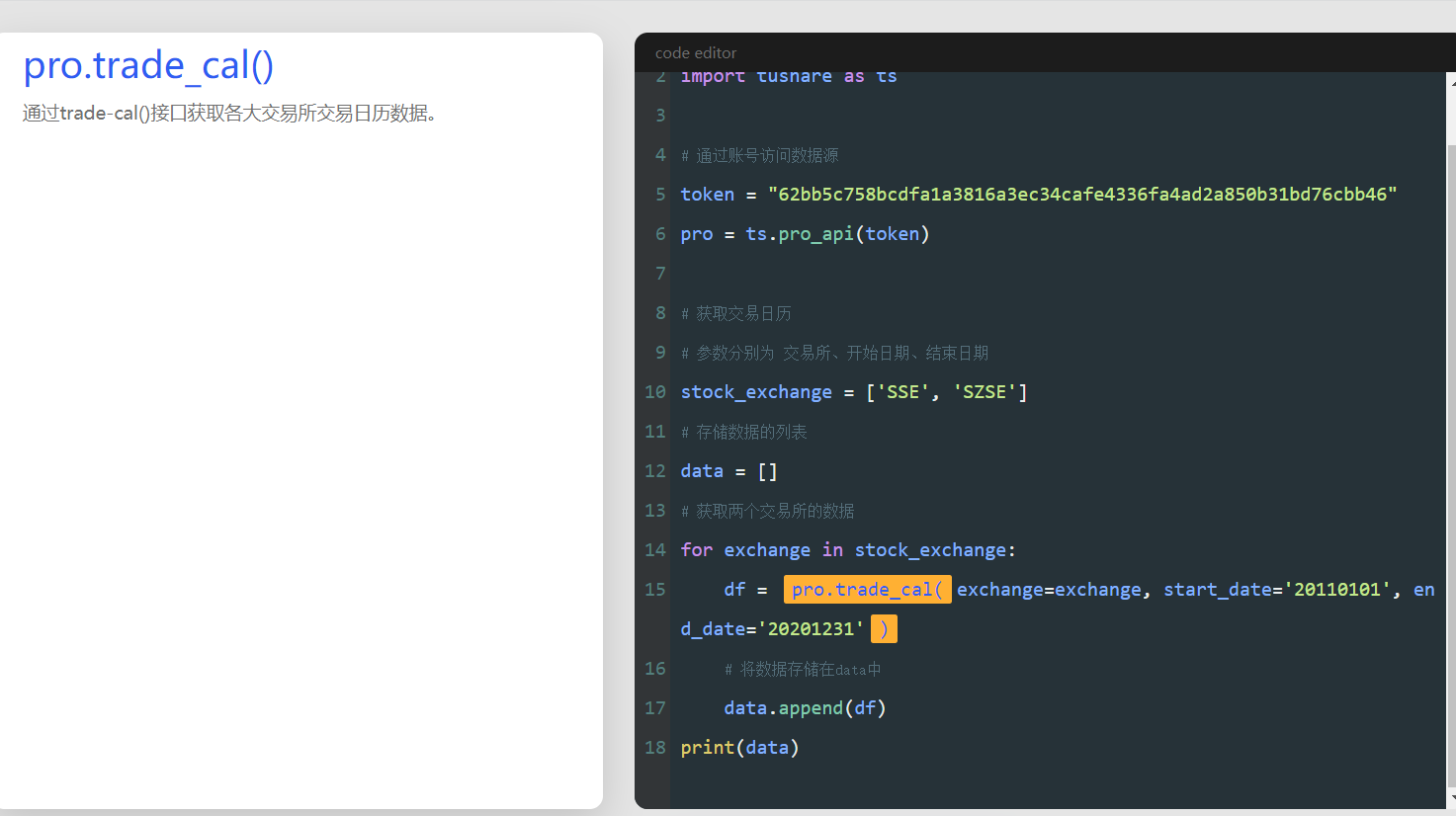The image size is (1456, 816).
Task: Click the comment '# 参数分别为 交易所、开始日期、结束日期'
Action: point(834,353)
